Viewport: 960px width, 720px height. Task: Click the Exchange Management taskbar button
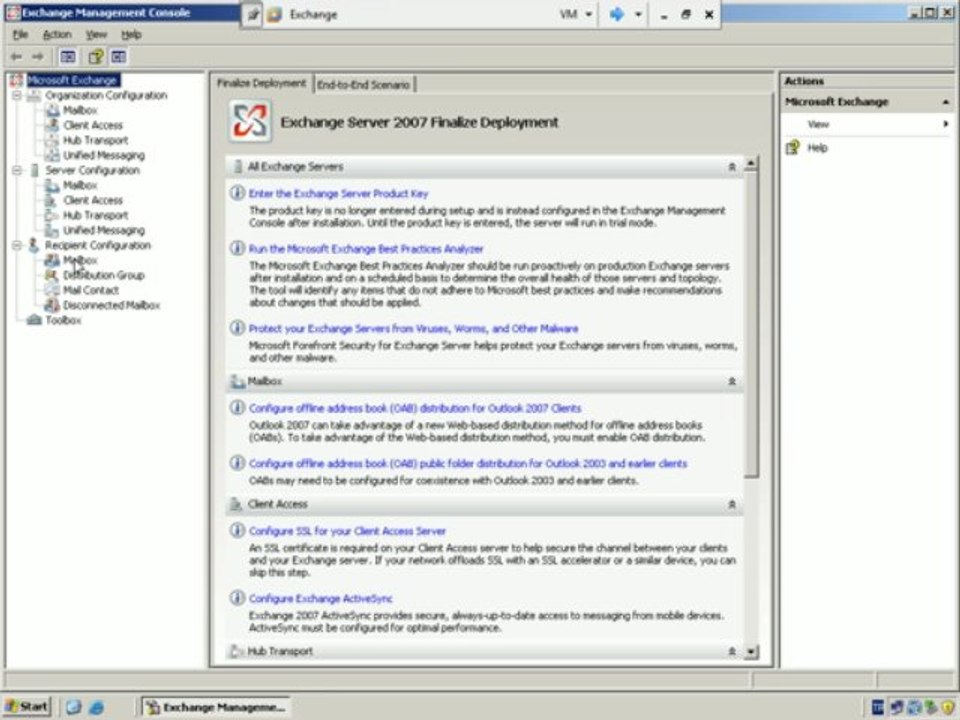(x=216, y=707)
